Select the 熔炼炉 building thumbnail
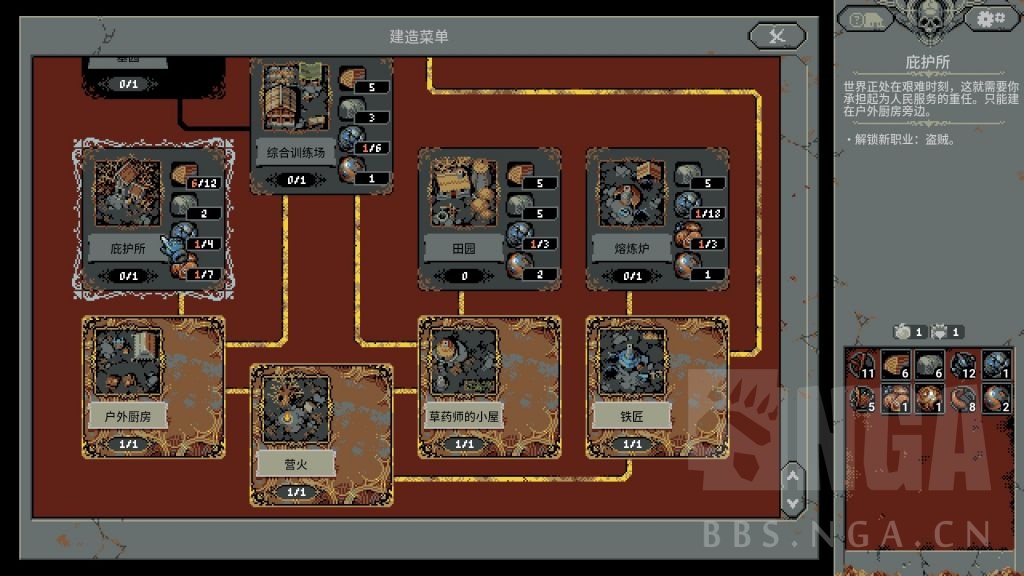1024x576 pixels. point(632,193)
